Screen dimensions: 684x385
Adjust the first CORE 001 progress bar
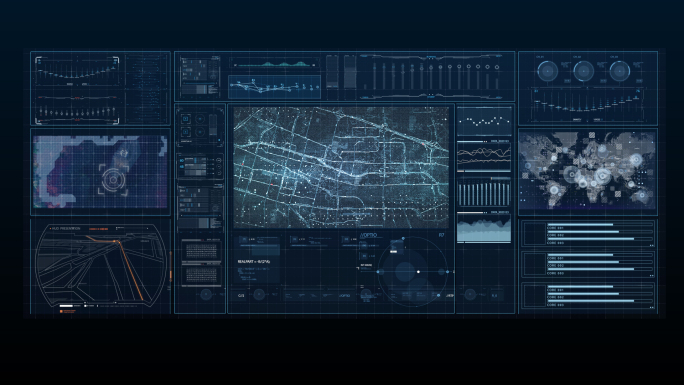(x=580, y=225)
